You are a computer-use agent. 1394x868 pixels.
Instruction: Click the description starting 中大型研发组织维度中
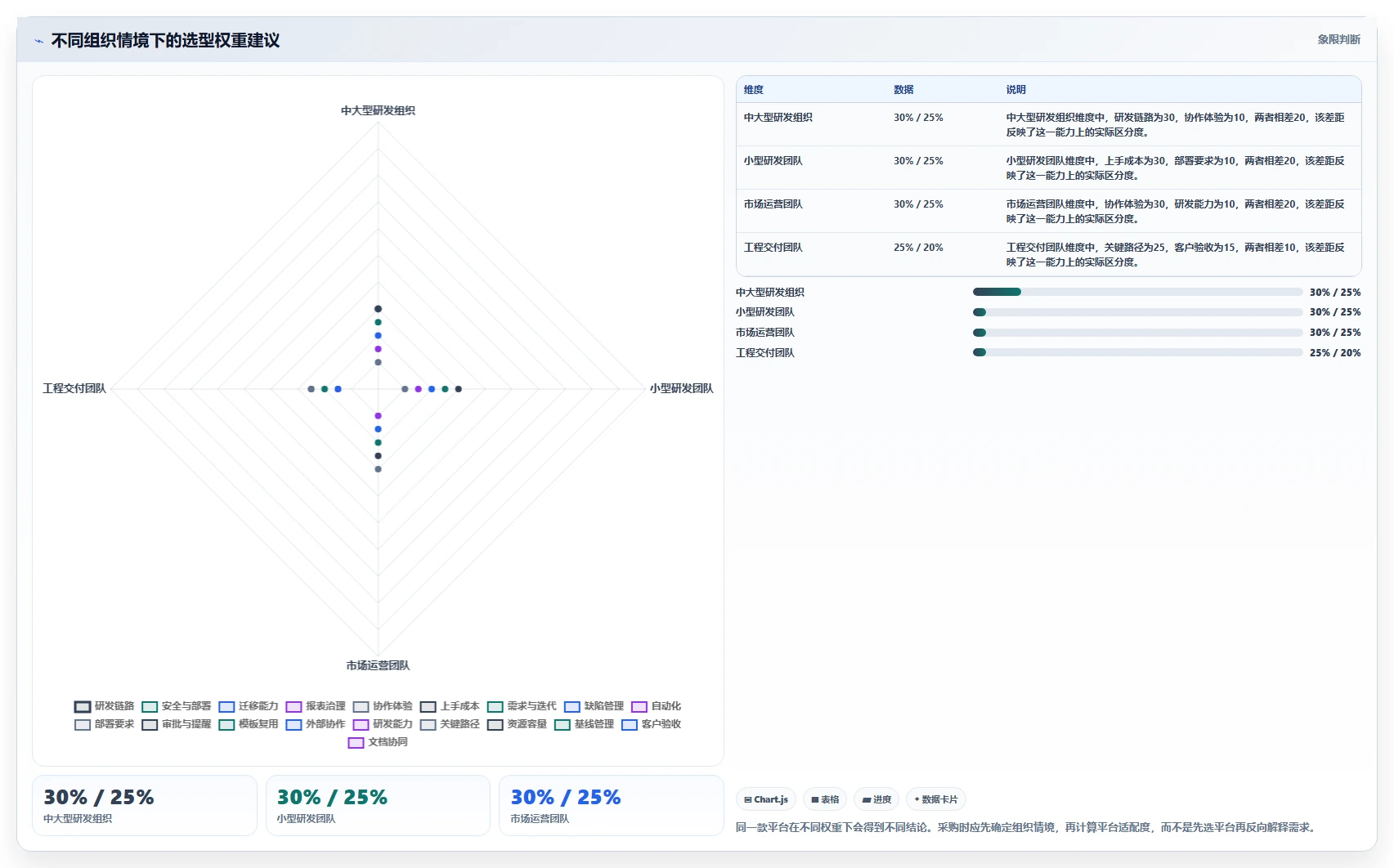1176,125
